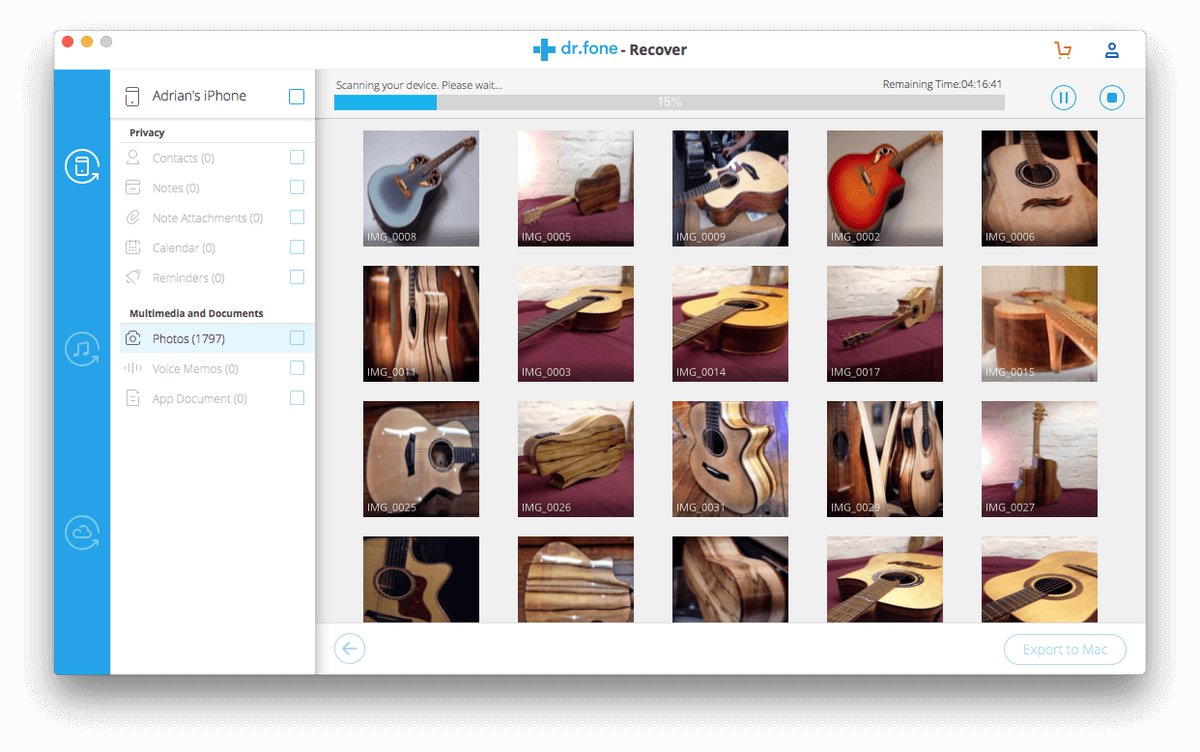Click the Scanning your device status text
This screenshot has width=1200, height=752.
419,85
